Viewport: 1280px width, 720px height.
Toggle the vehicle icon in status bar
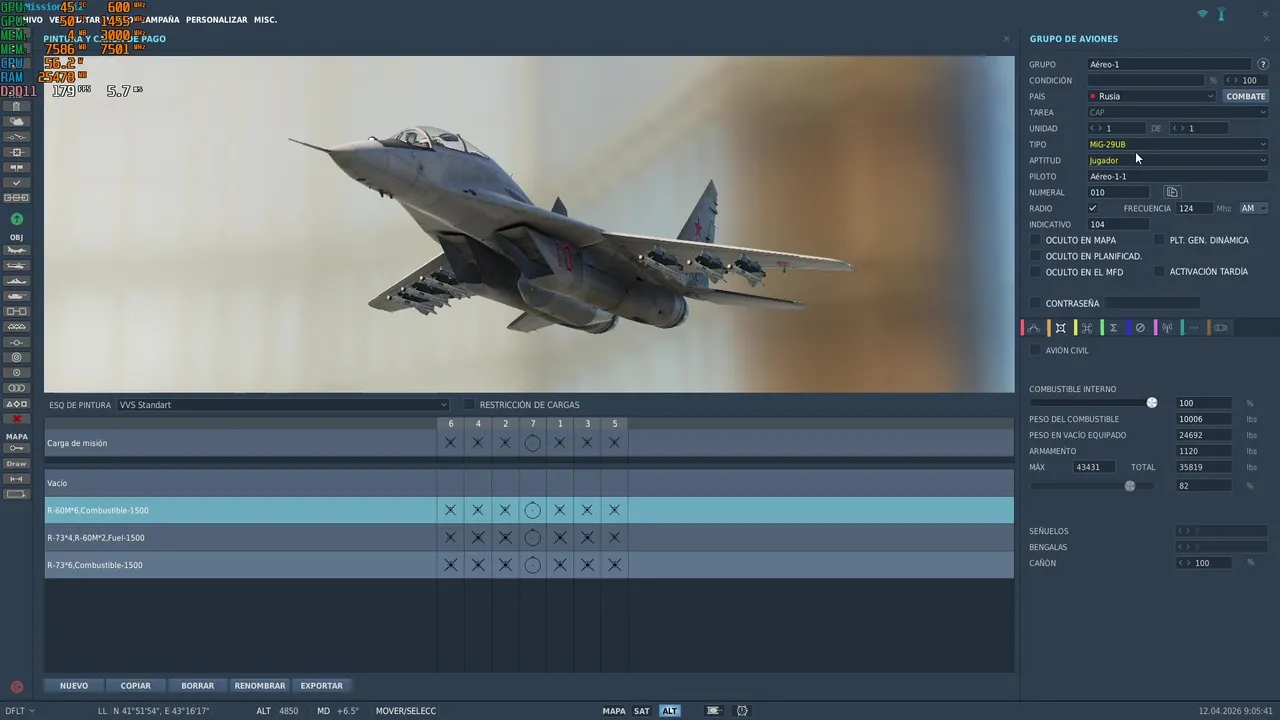713,711
